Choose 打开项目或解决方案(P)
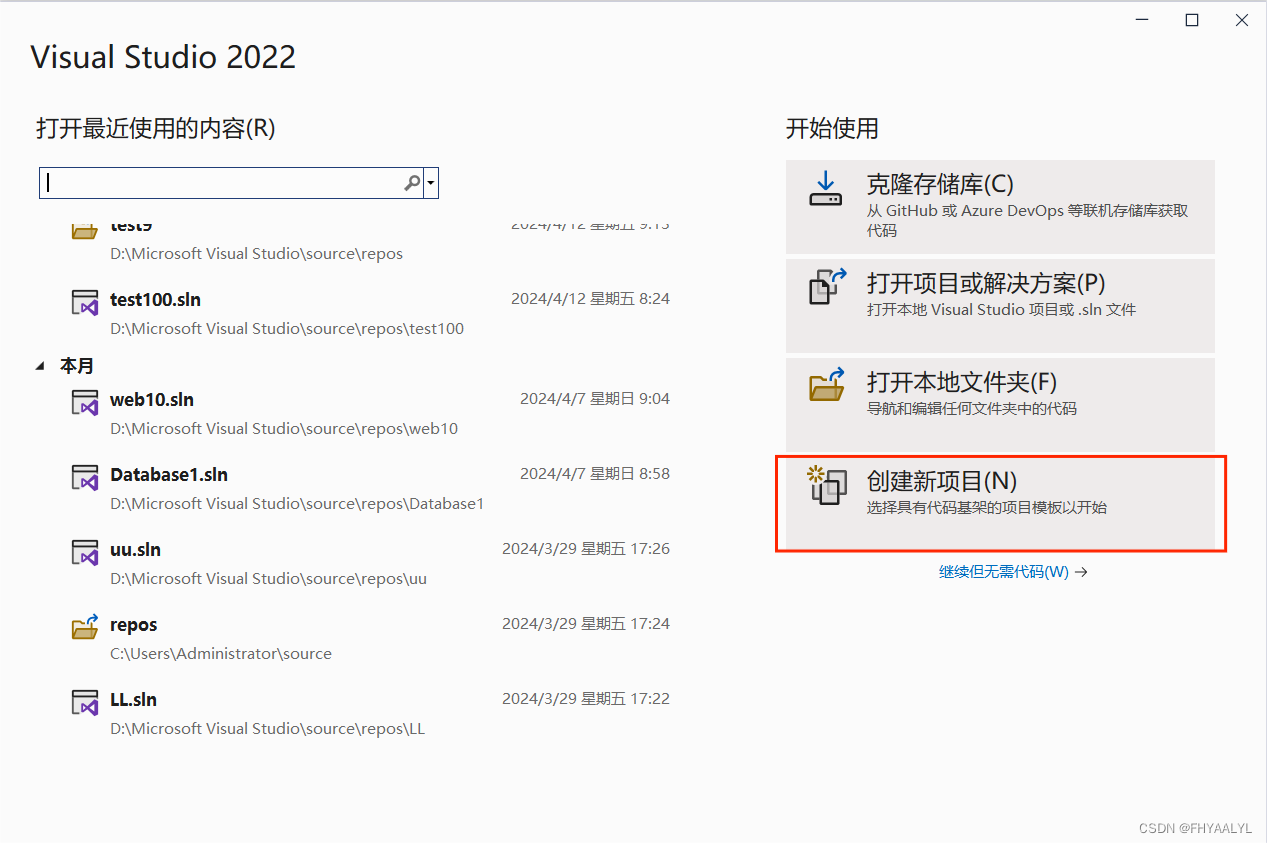1267x843 pixels. coord(1000,304)
